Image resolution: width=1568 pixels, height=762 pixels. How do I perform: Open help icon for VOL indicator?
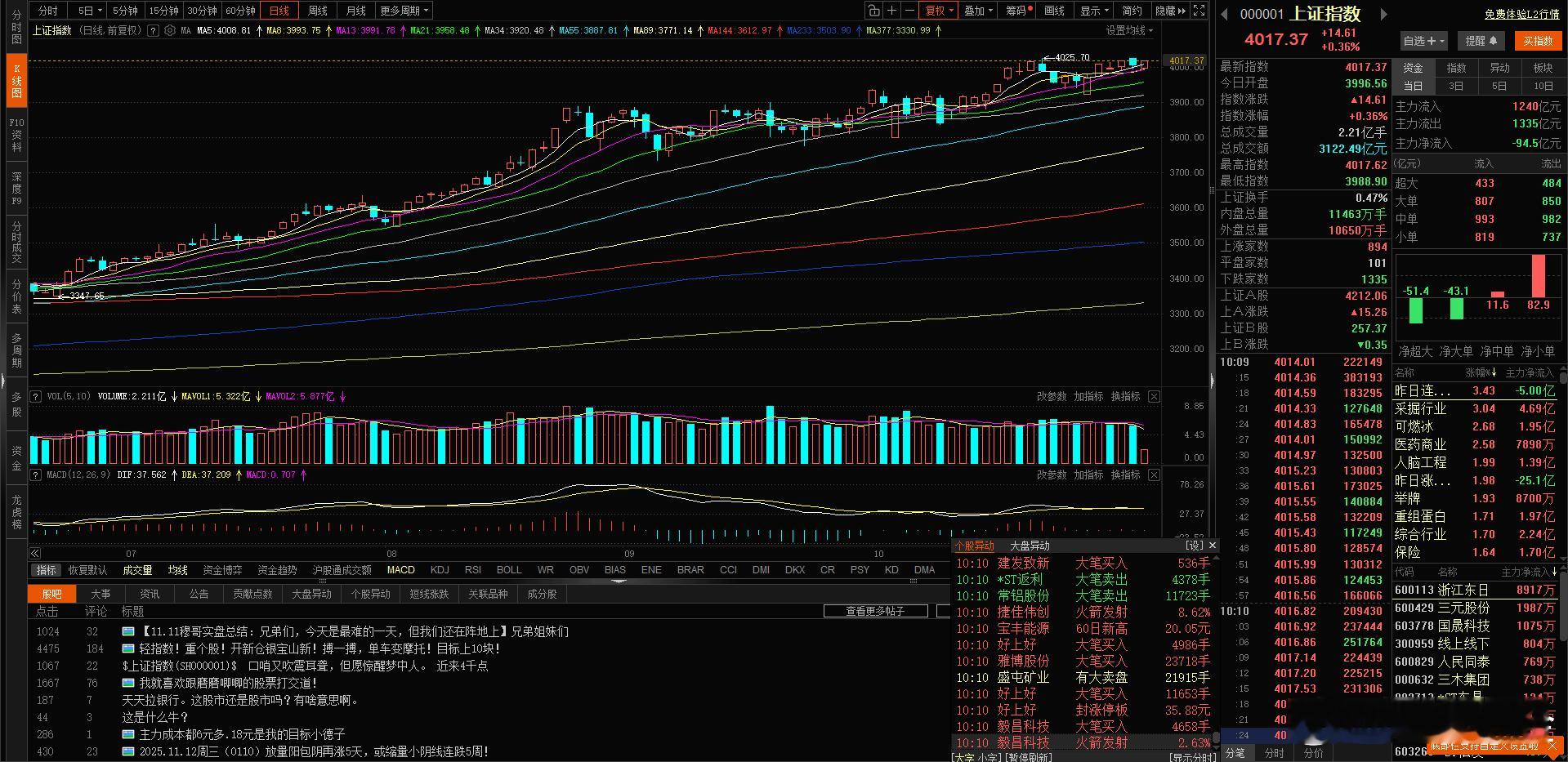pyautogui.click(x=36, y=396)
